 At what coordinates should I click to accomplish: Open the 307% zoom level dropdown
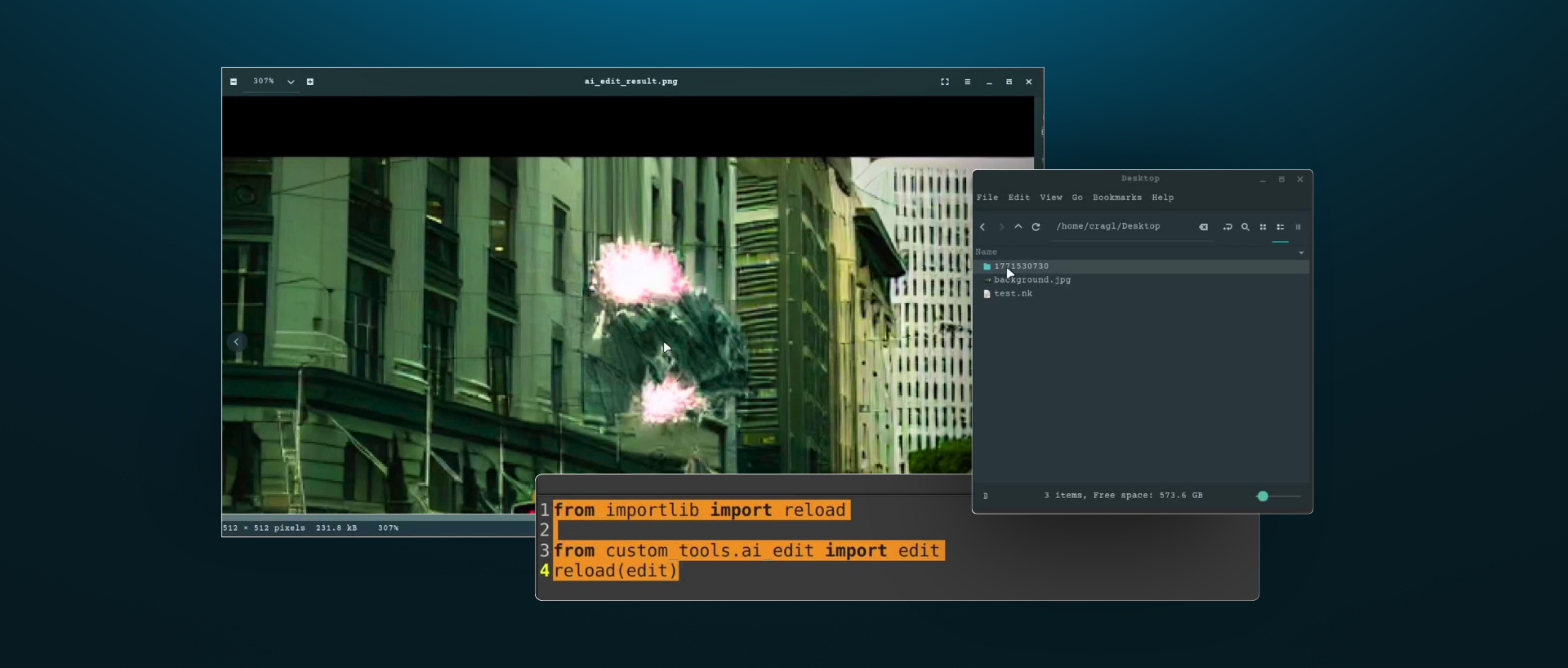tap(291, 82)
